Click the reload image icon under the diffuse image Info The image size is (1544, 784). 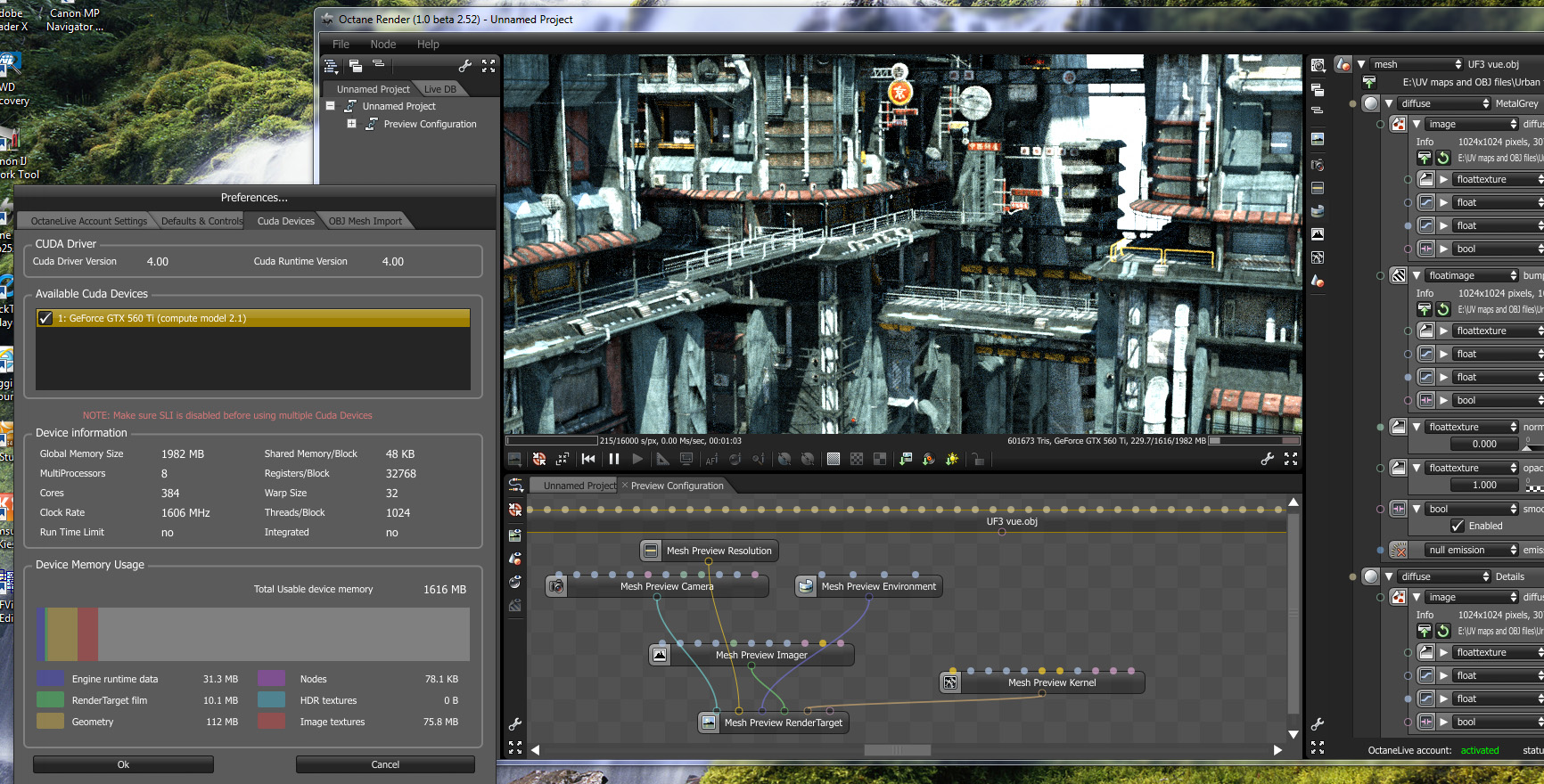1442,159
